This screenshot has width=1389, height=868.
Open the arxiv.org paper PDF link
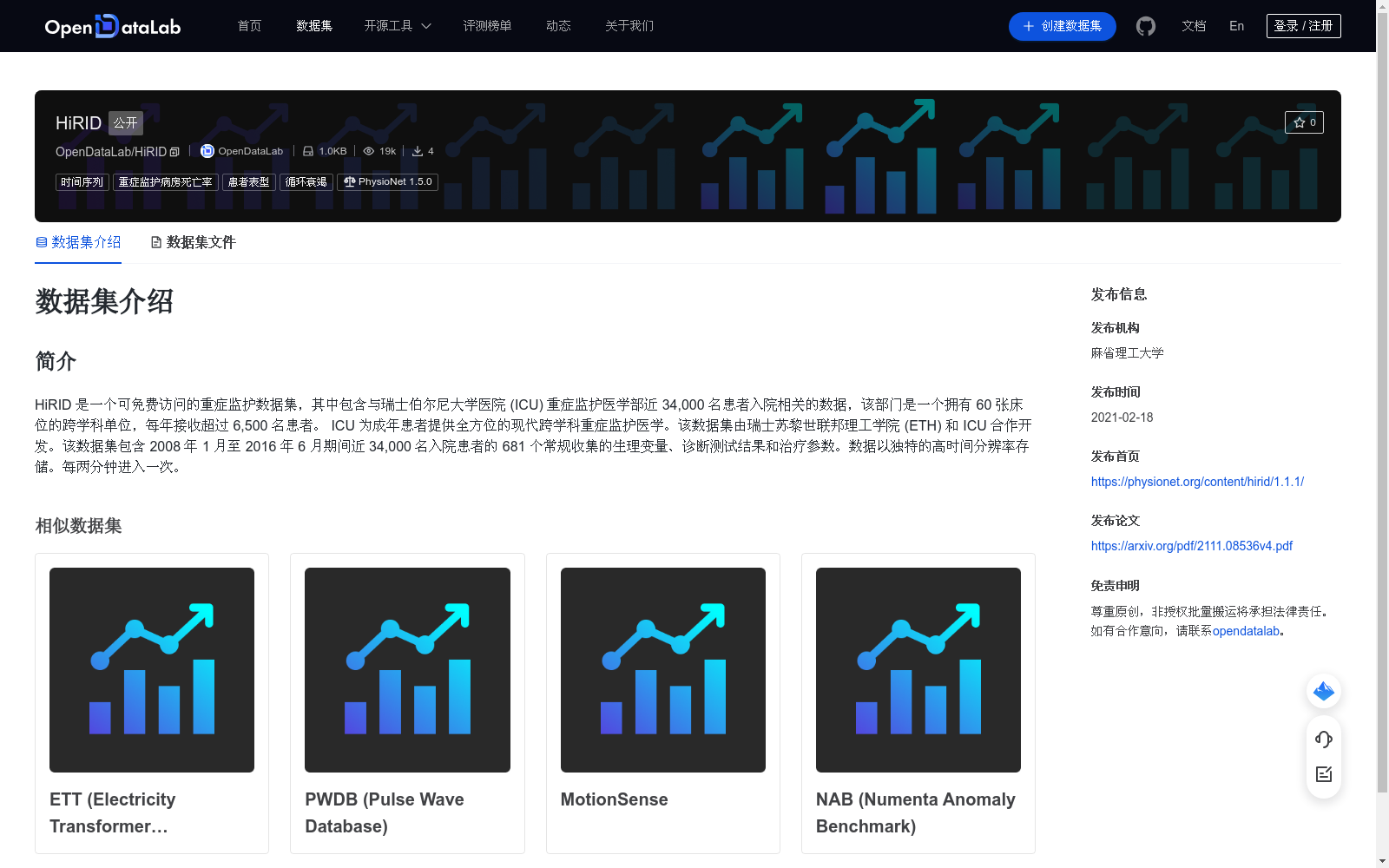tap(1192, 546)
